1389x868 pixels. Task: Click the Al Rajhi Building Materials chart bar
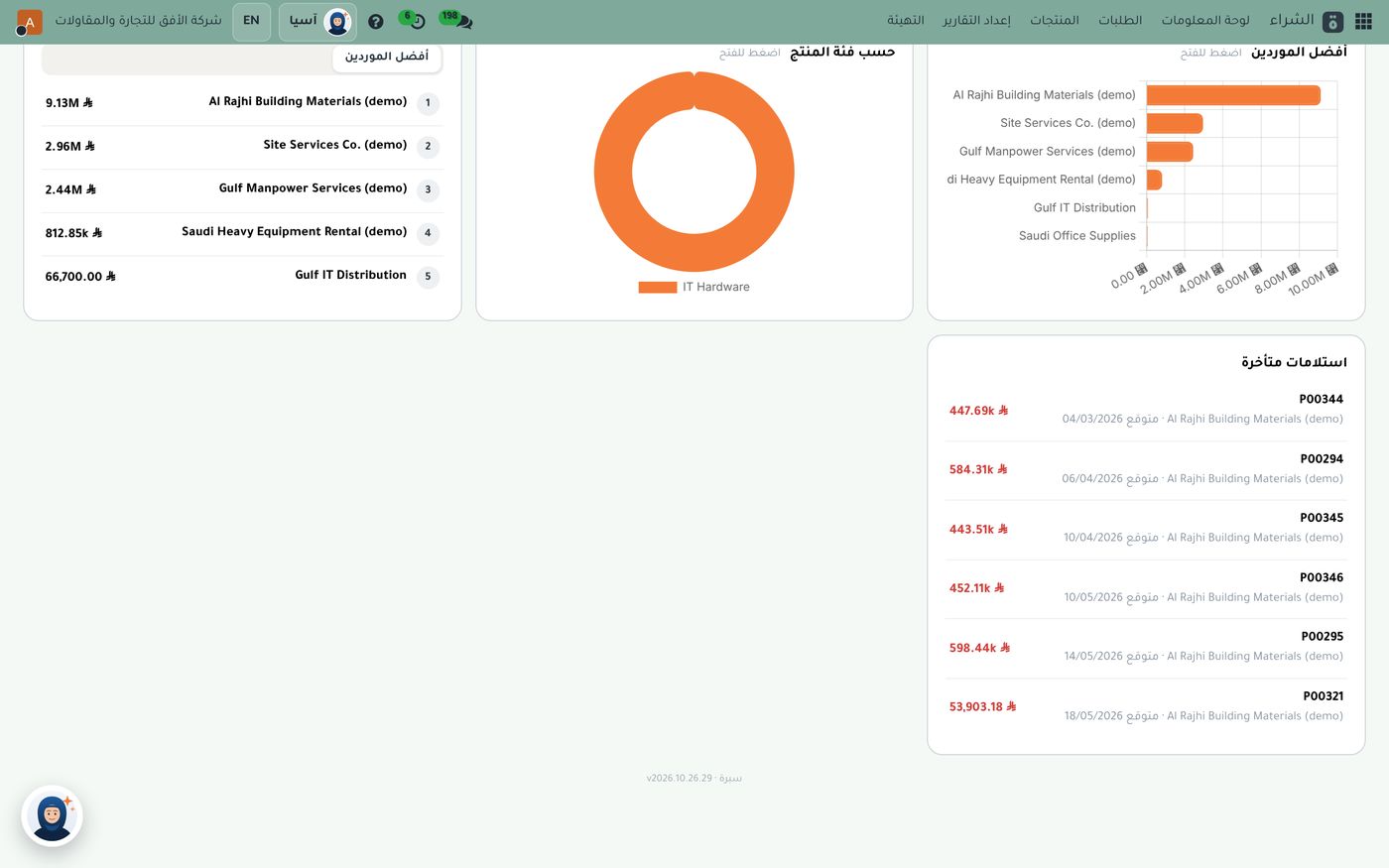tap(1233, 95)
